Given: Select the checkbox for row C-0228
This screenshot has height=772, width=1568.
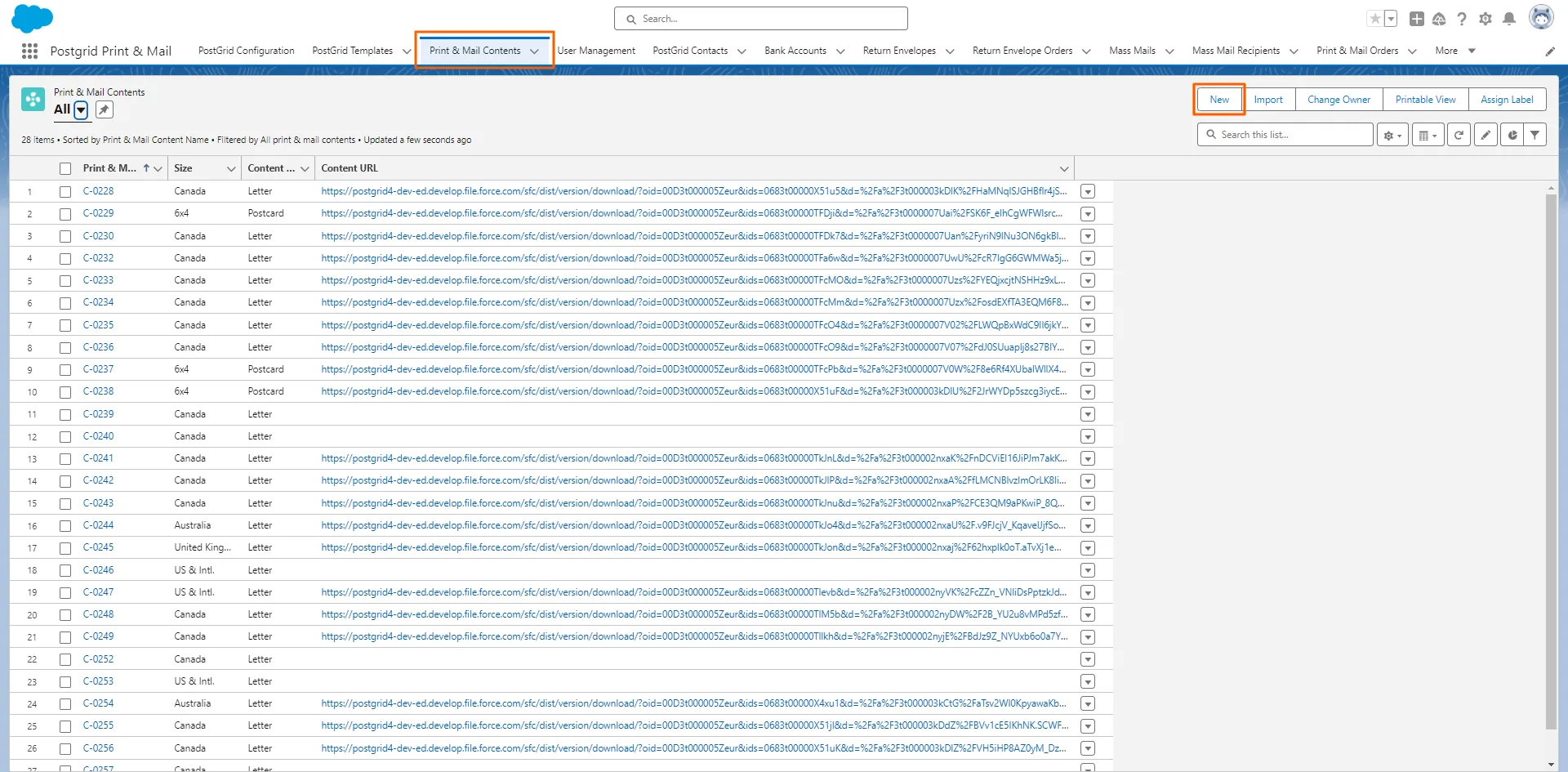Looking at the screenshot, I should 65,192.
